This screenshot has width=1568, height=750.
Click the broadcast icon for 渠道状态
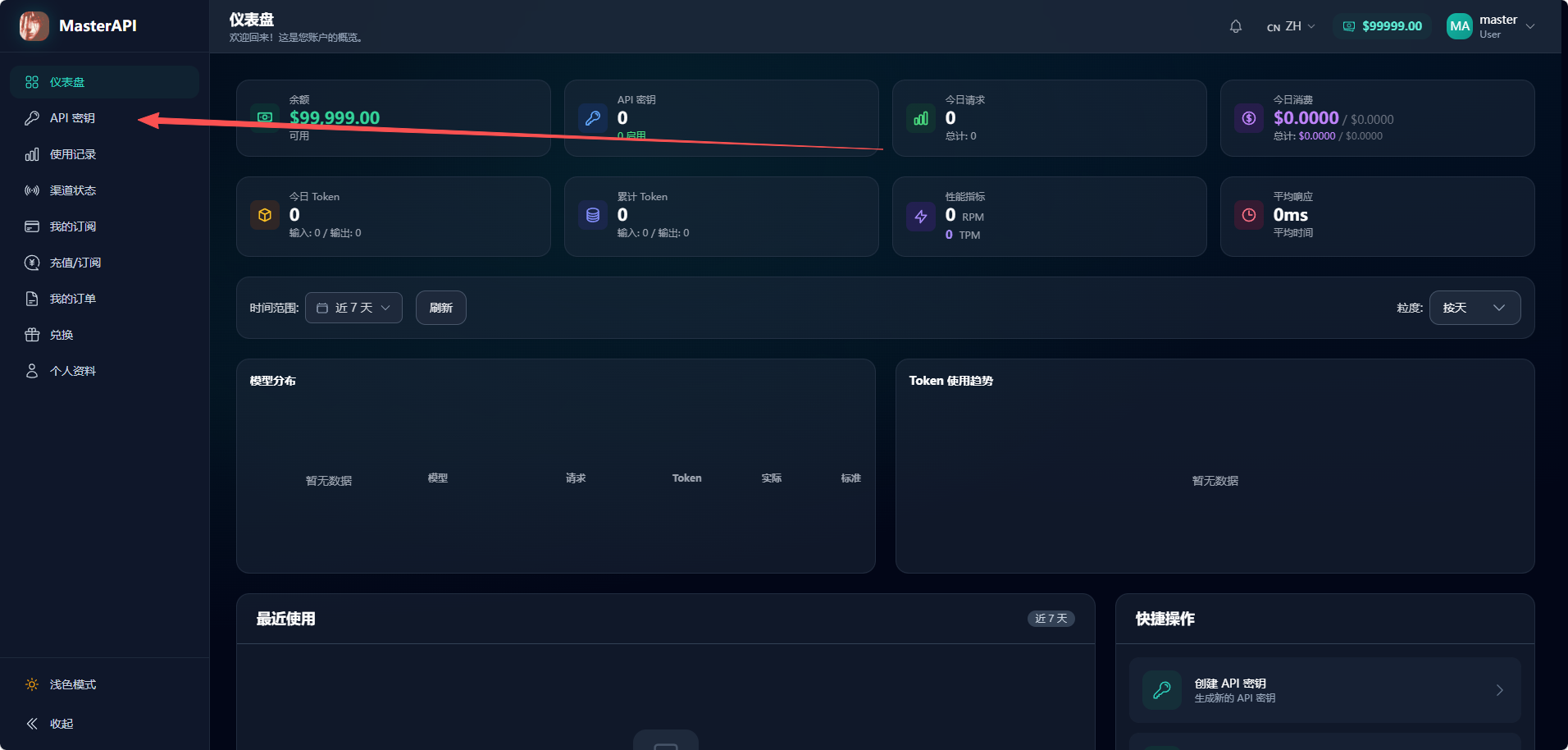[32, 190]
